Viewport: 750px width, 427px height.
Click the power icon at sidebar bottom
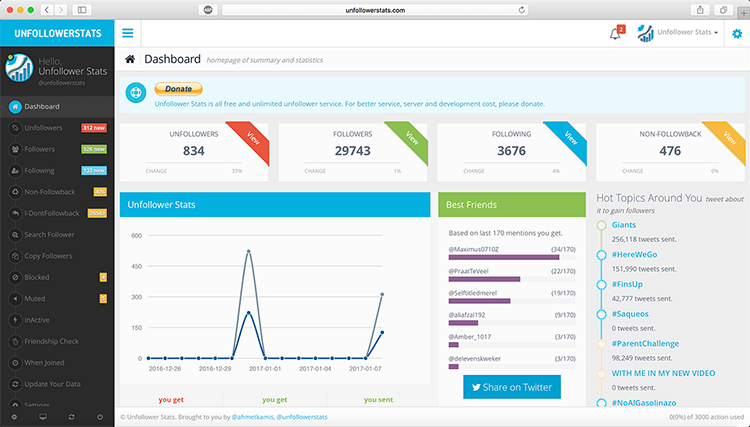100,416
